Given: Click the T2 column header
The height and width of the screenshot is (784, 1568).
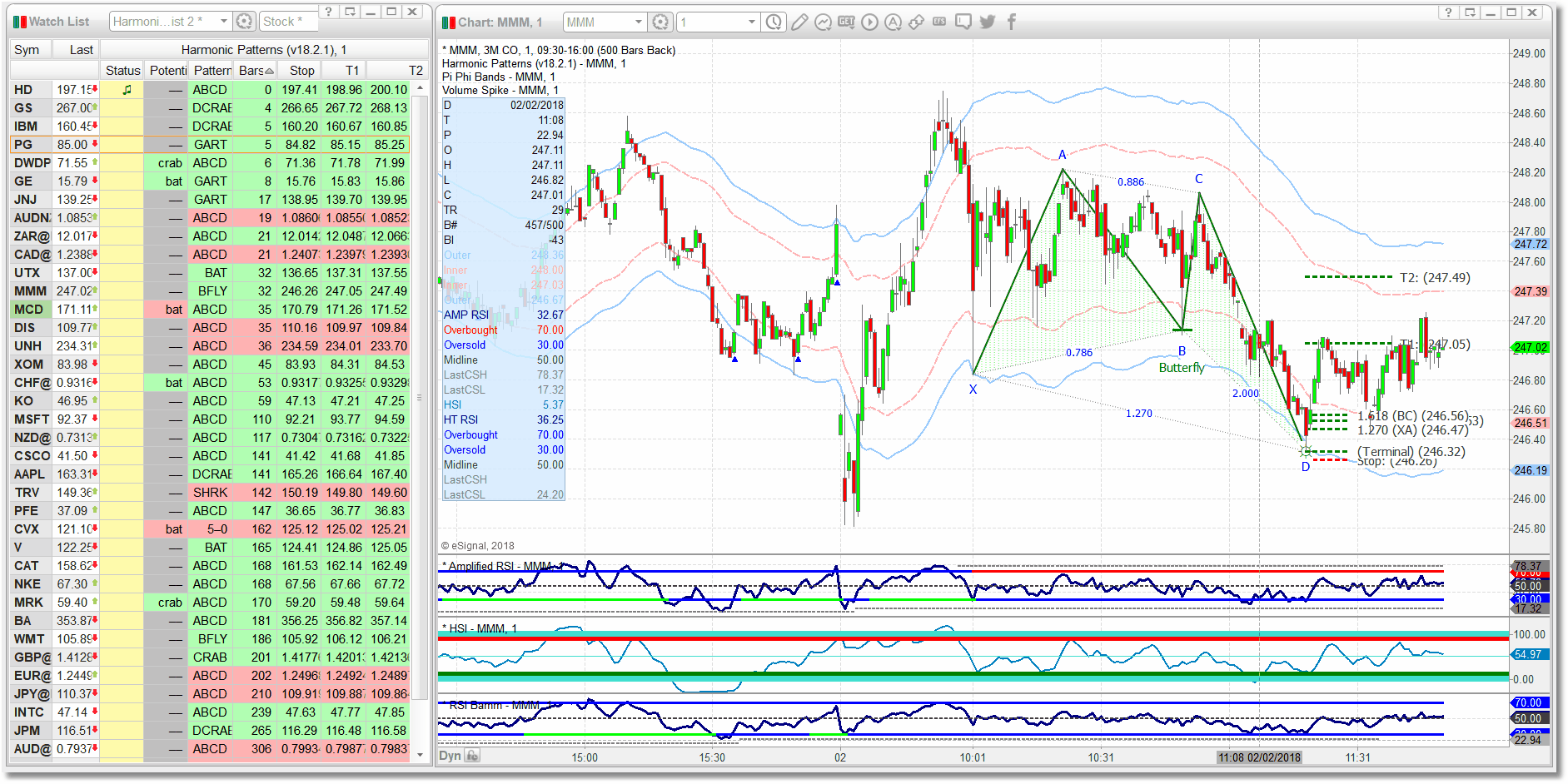Looking at the screenshot, I should point(397,71).
